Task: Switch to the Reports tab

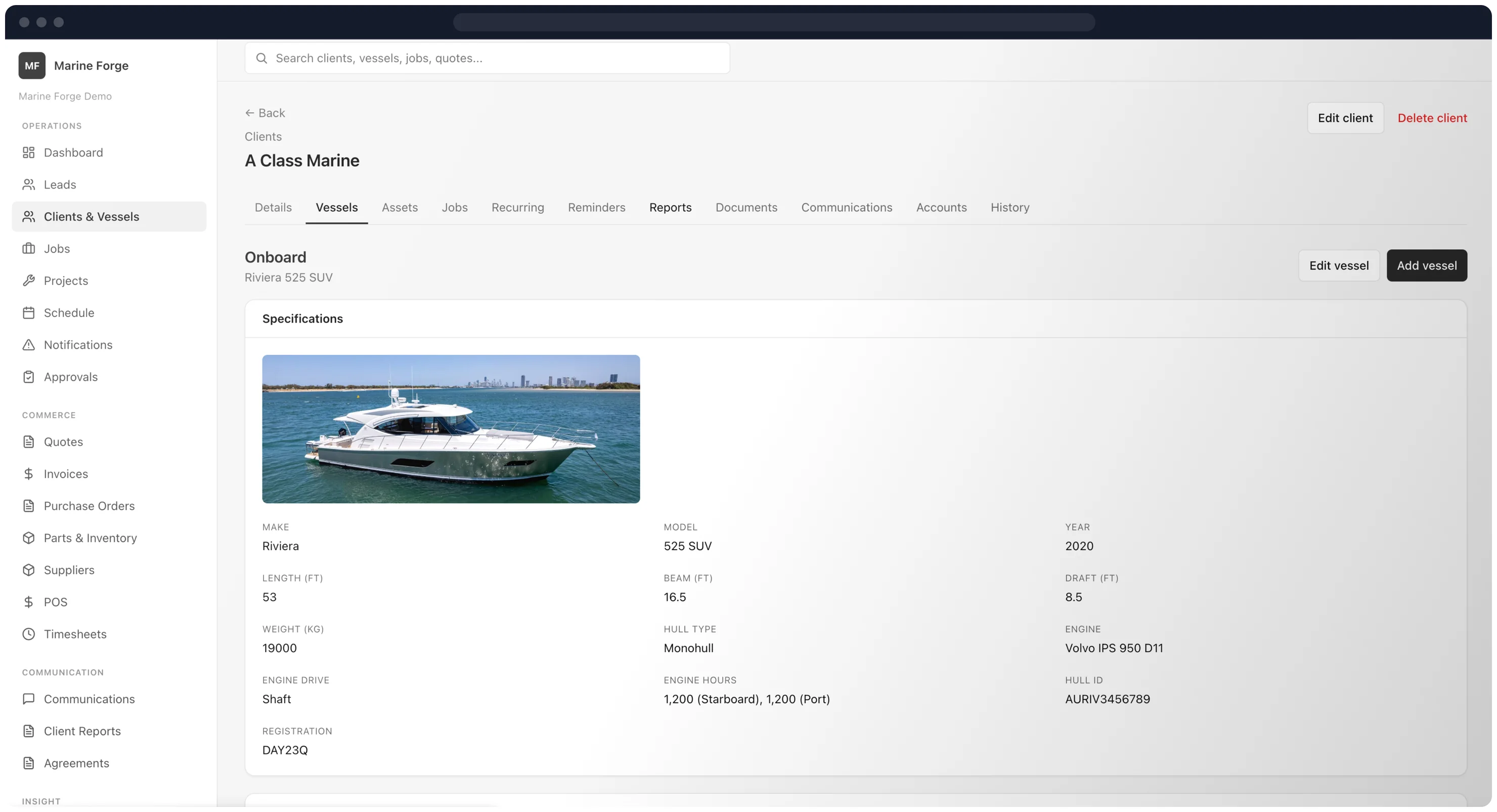Action: (670, 207)
